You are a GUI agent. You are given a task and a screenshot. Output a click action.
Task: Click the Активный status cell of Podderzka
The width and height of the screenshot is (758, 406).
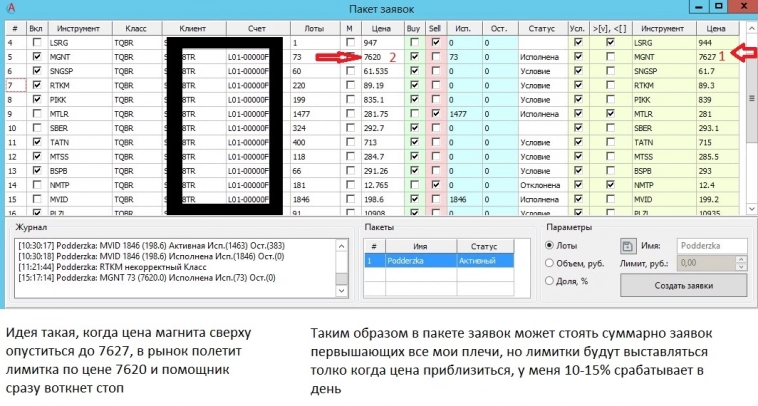coord(485,261)
